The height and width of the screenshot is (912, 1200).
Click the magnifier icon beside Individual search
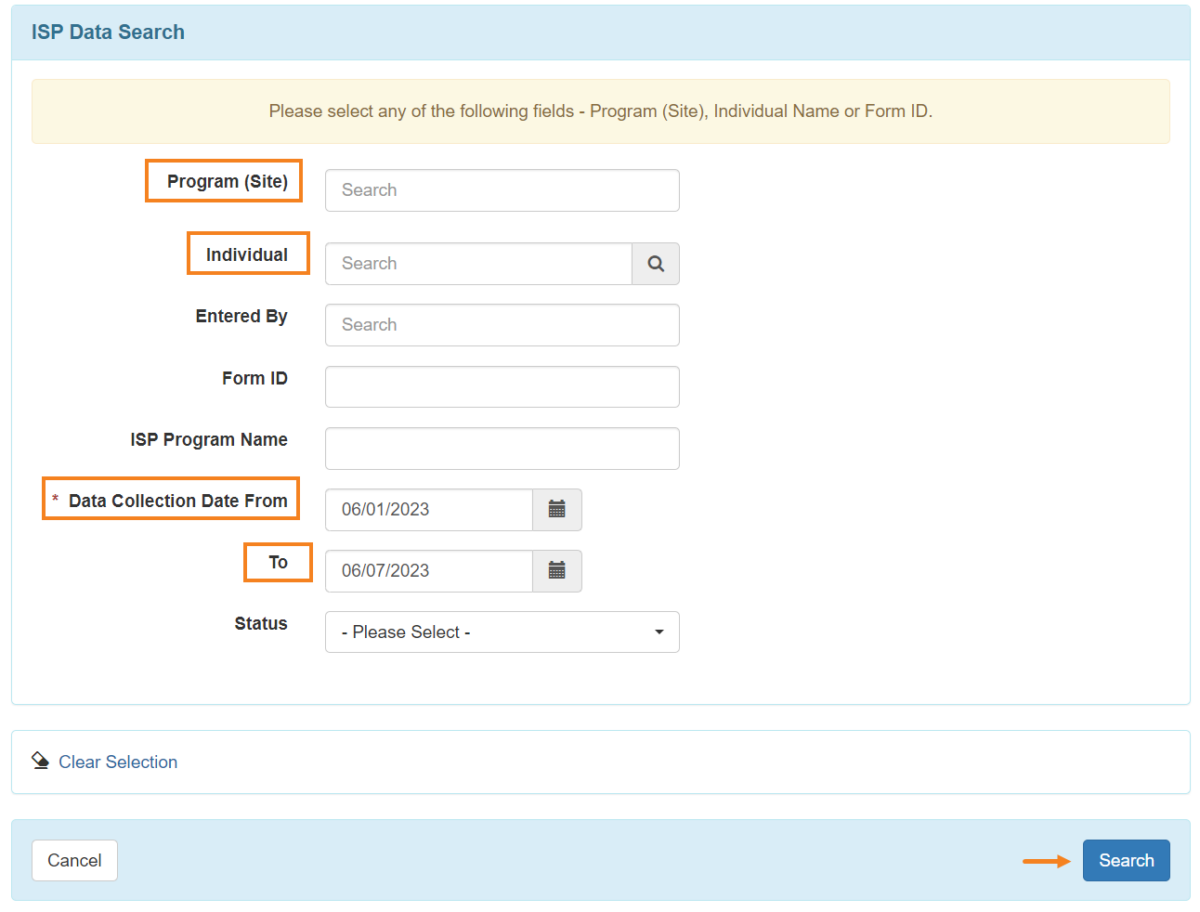click(x=655, y=263)
